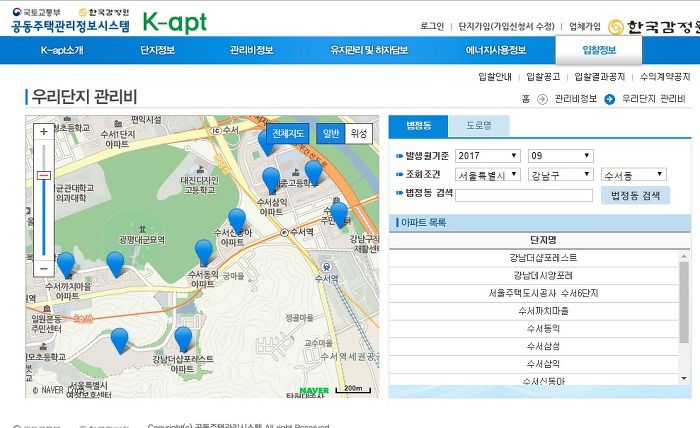Click 관리비정보 in the breadcrumb
This screenshot has height=428, width=700.
click(575, 99)
